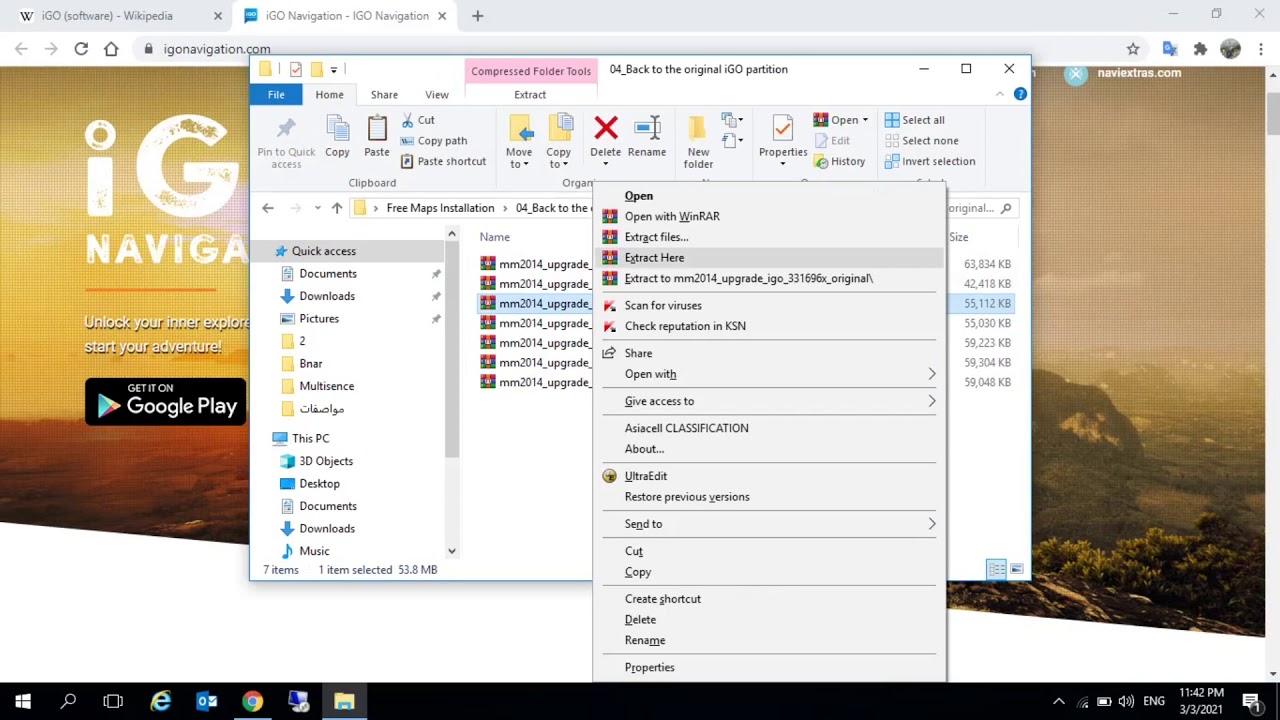The width and height of the screenshot is (1280, 720).
Task: Sort files by the Name column header
Action: (x=494, y=237)
